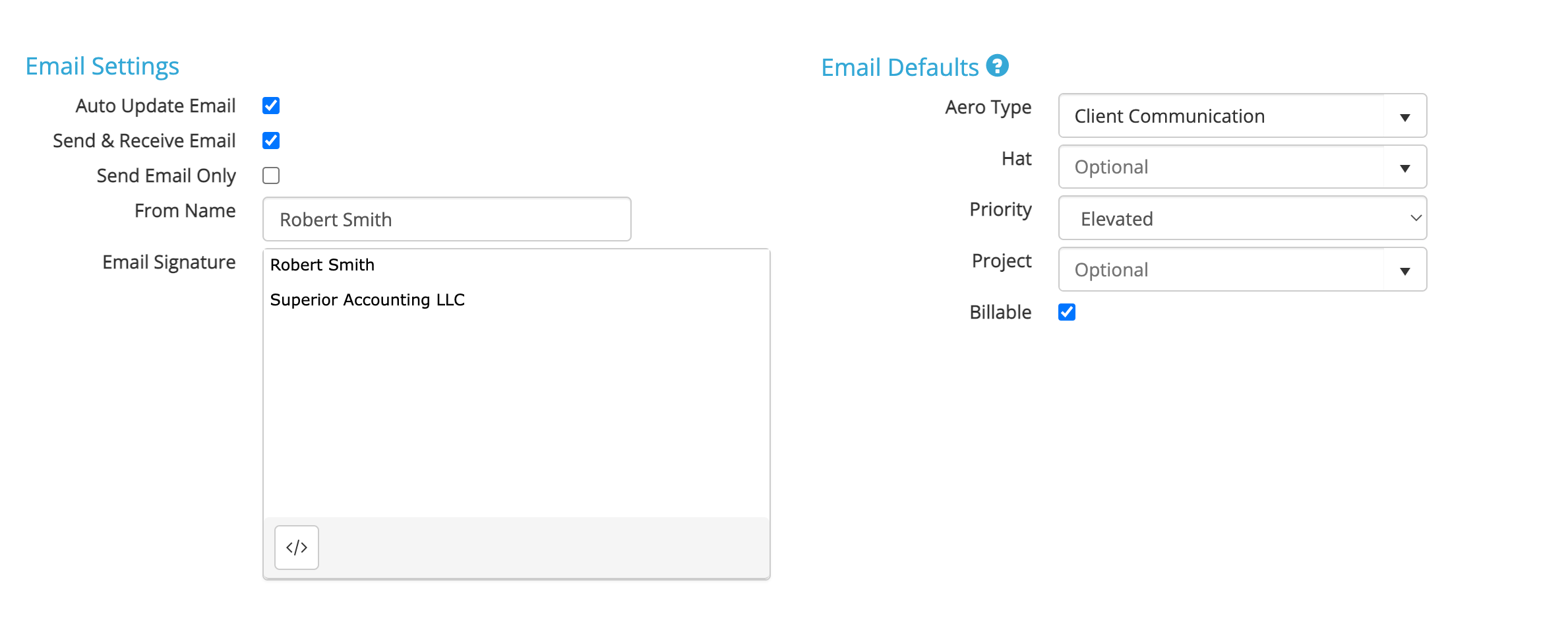Click the Email Settings section heading
The width and height of the screenshot is (1568, 632).
coord(102,65)
